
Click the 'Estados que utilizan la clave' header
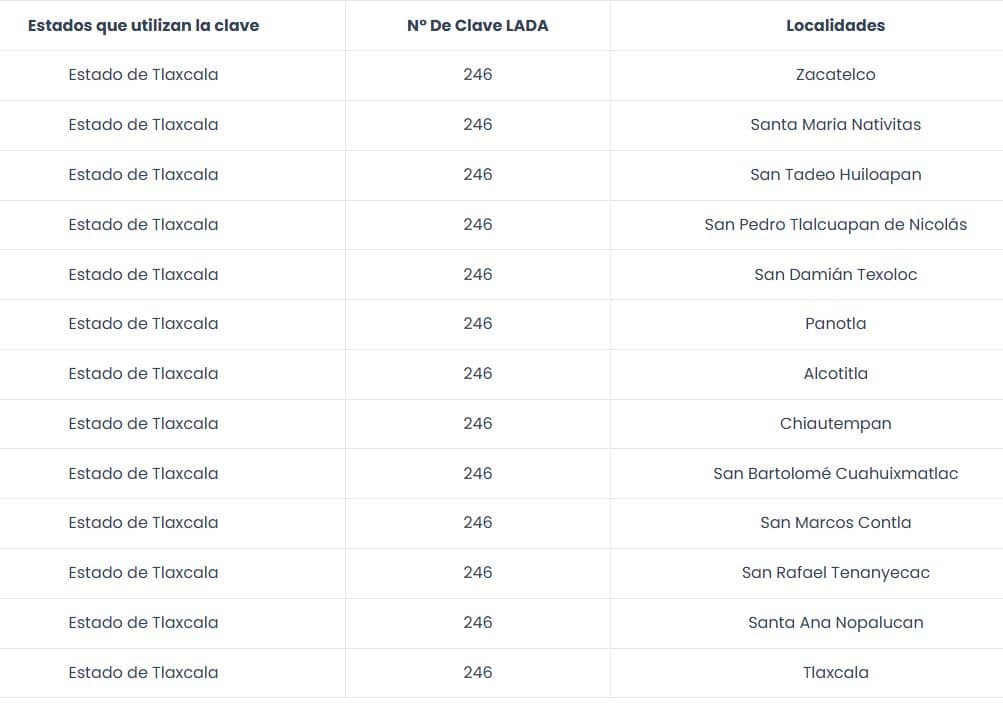(x=143, y=26)
